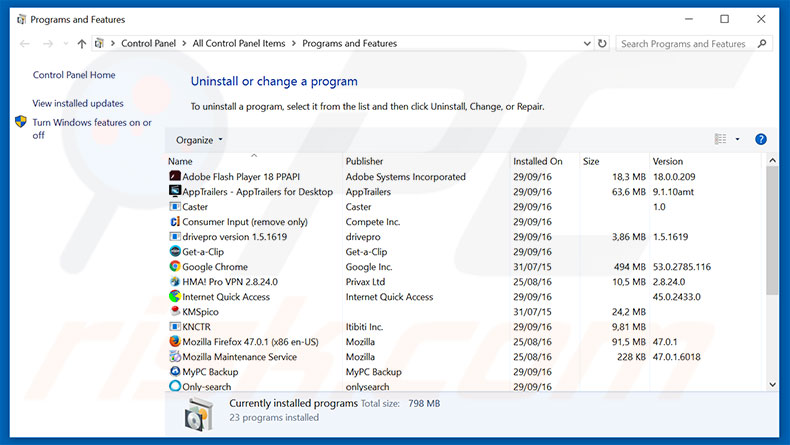
Task: Open View installed updates link
Action: coord(78,103)
